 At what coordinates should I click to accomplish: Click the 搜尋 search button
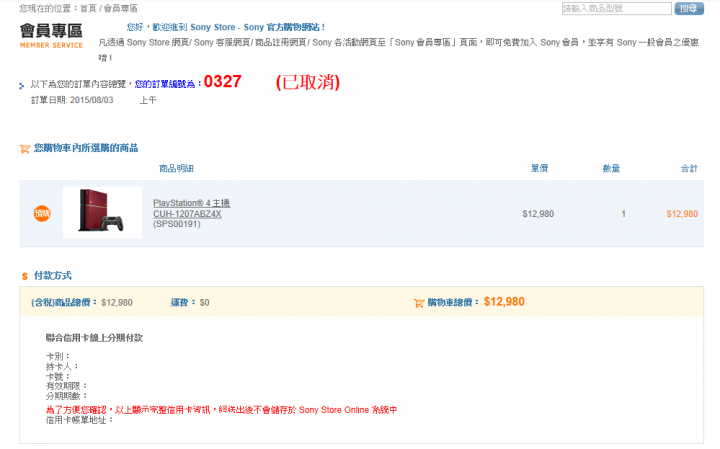689,8
